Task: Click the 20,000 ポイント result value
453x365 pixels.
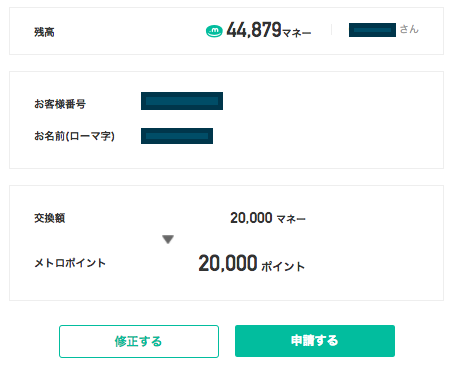Action: click(x=252, y=264)
